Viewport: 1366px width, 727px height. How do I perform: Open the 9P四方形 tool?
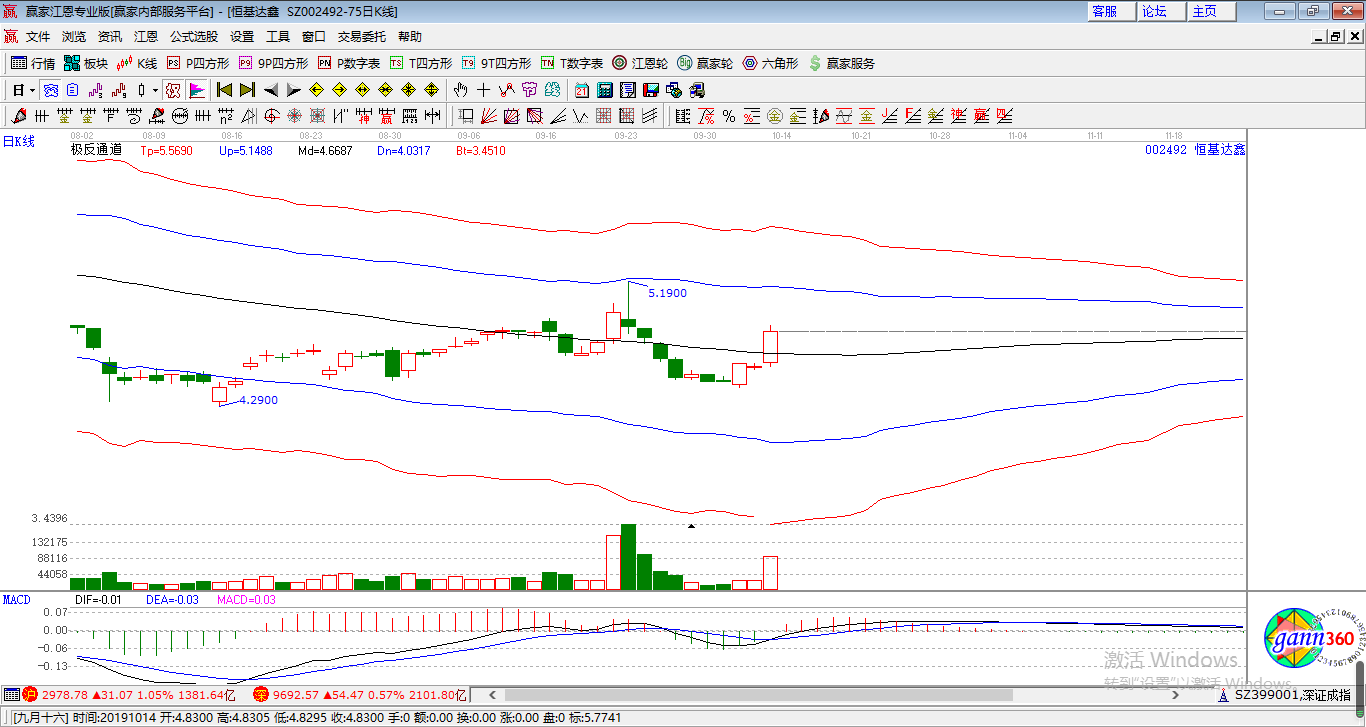tap(273, 63)
